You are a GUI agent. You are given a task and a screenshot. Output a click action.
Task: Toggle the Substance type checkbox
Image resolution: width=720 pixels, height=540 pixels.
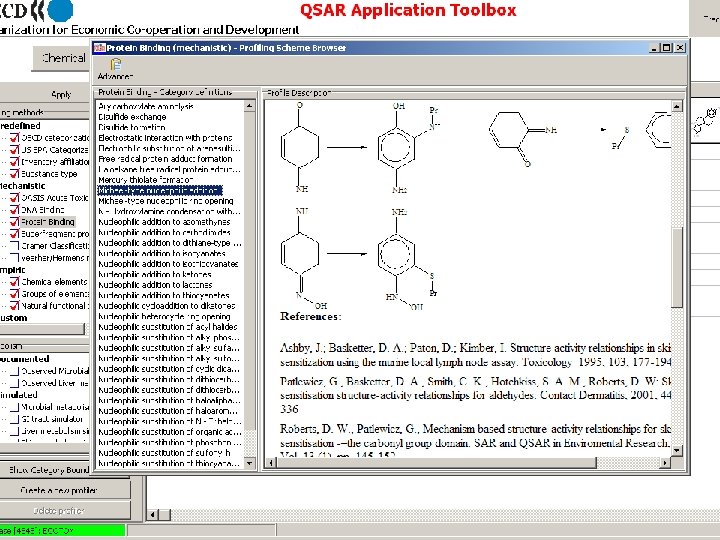click(x=14, y=174)
